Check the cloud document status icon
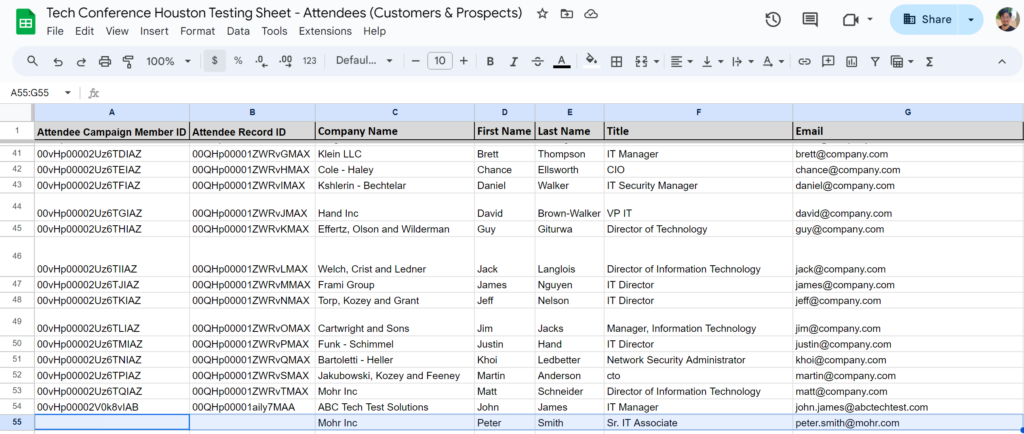 click(x=591, y=14)
